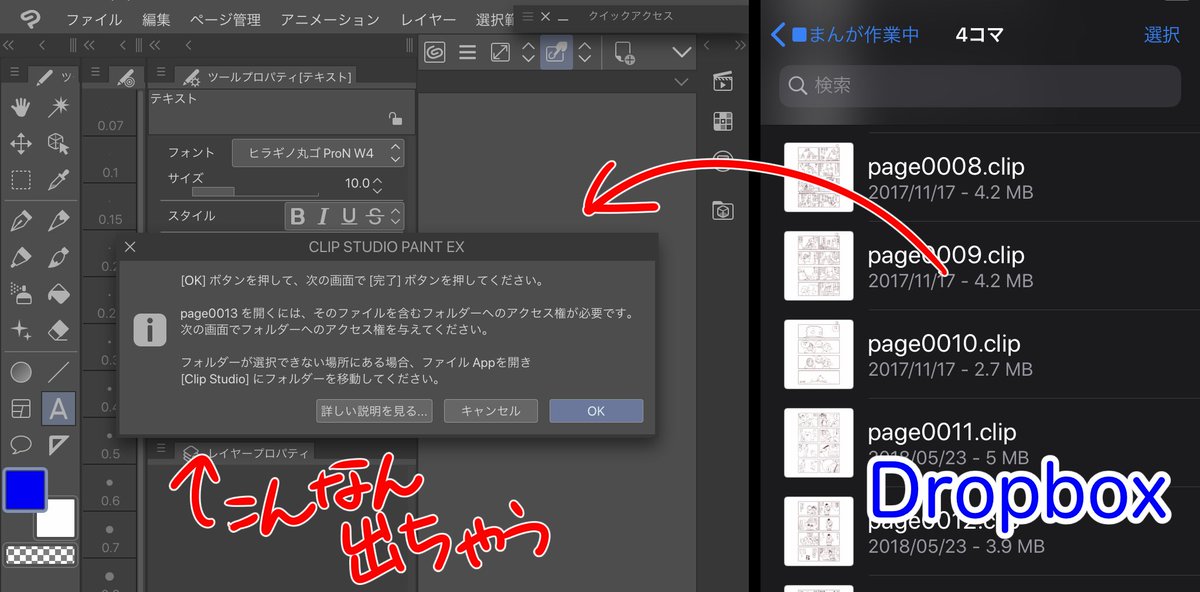Viewport: 1200px width, 592px height.
Task: Go back to まんが作業中 folder in Files
Action: 845,35
